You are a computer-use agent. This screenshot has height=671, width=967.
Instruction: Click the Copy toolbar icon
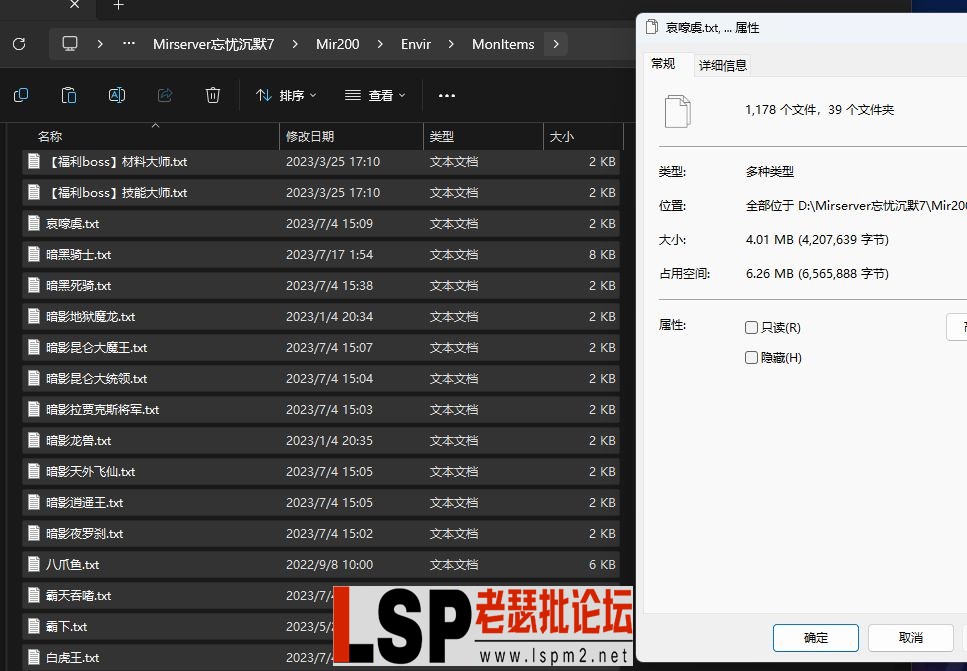tap(21, 95)
